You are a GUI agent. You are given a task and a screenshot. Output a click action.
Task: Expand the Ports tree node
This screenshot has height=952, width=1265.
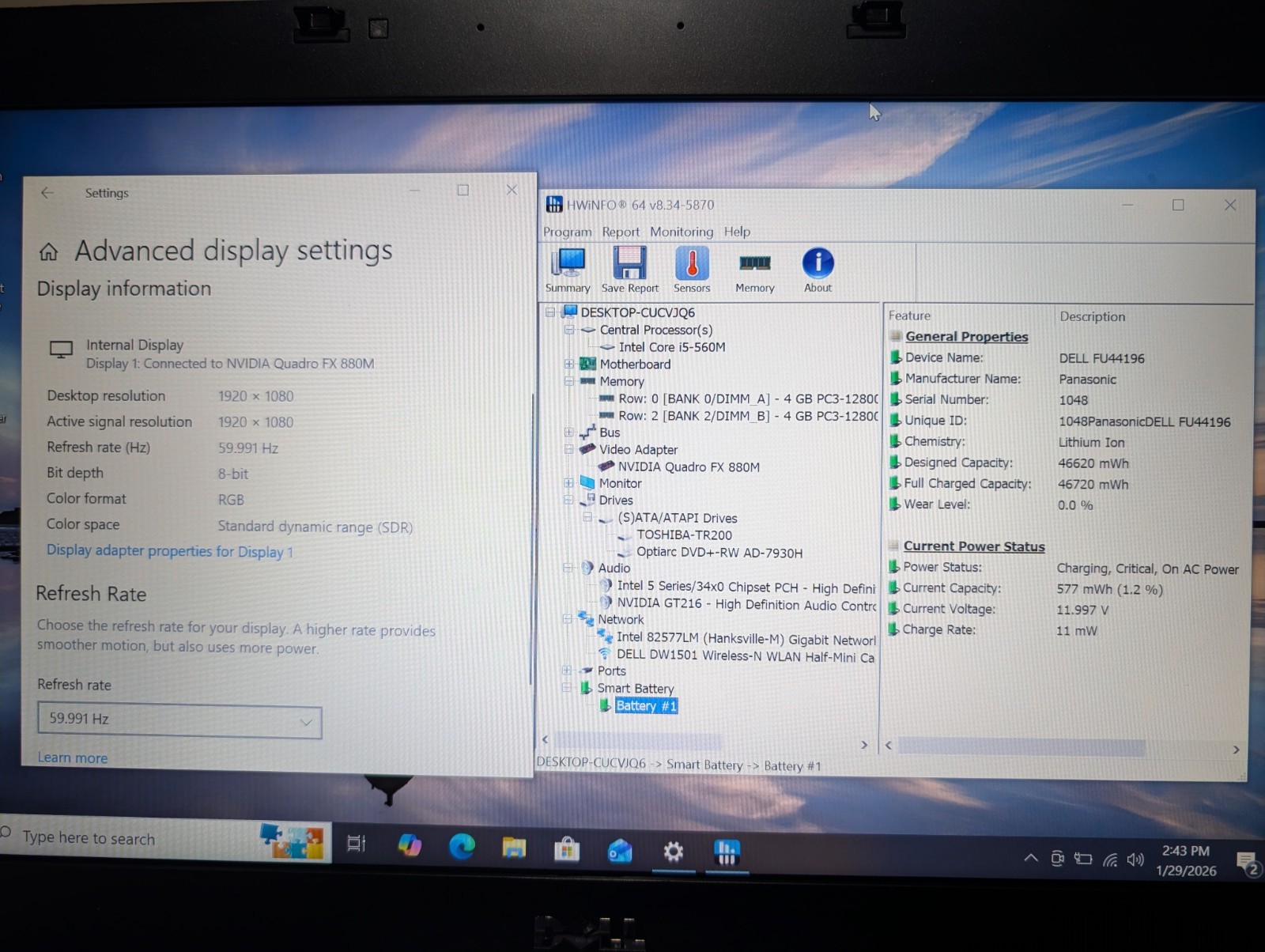(567, 671)
